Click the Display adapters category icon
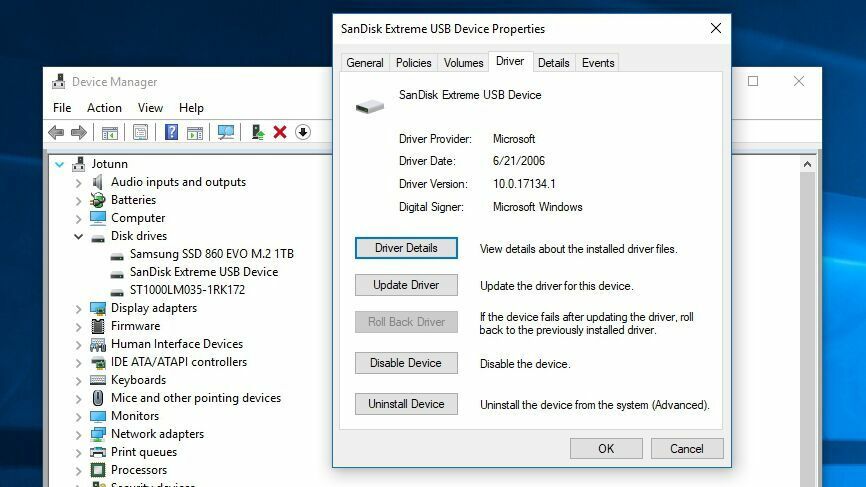 [x=98, y=308]
